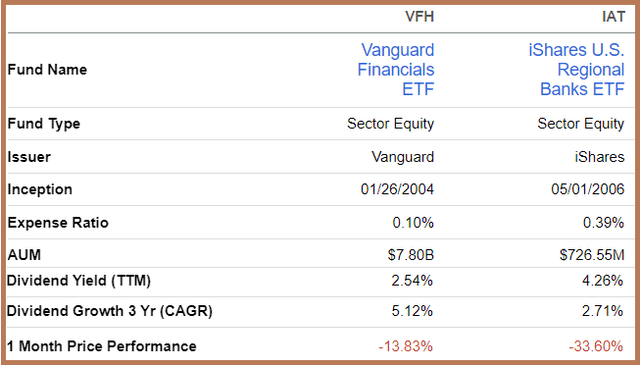
Task: Select the Issuer row label
Action: [29, 157]
